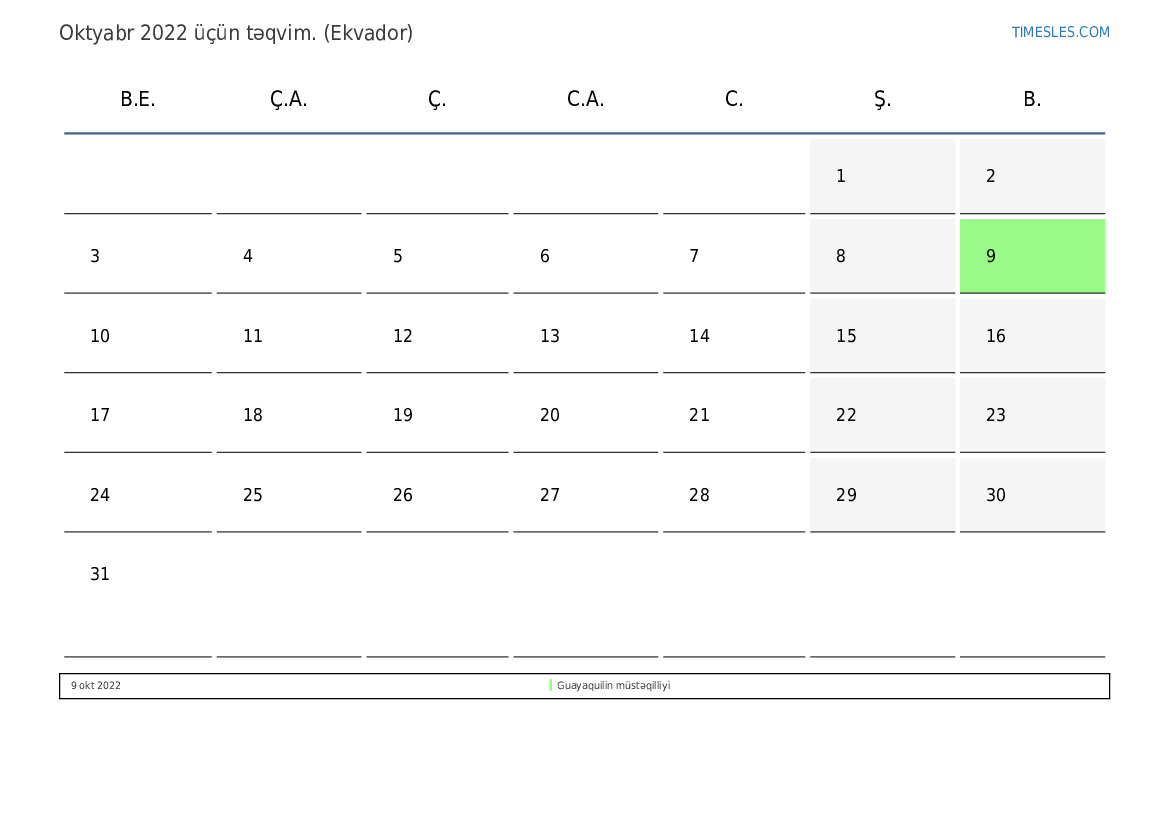Viewport: 1169px width, 827px height.
Task: Click date 15 in Saturday column
Action: coord(881,336)
